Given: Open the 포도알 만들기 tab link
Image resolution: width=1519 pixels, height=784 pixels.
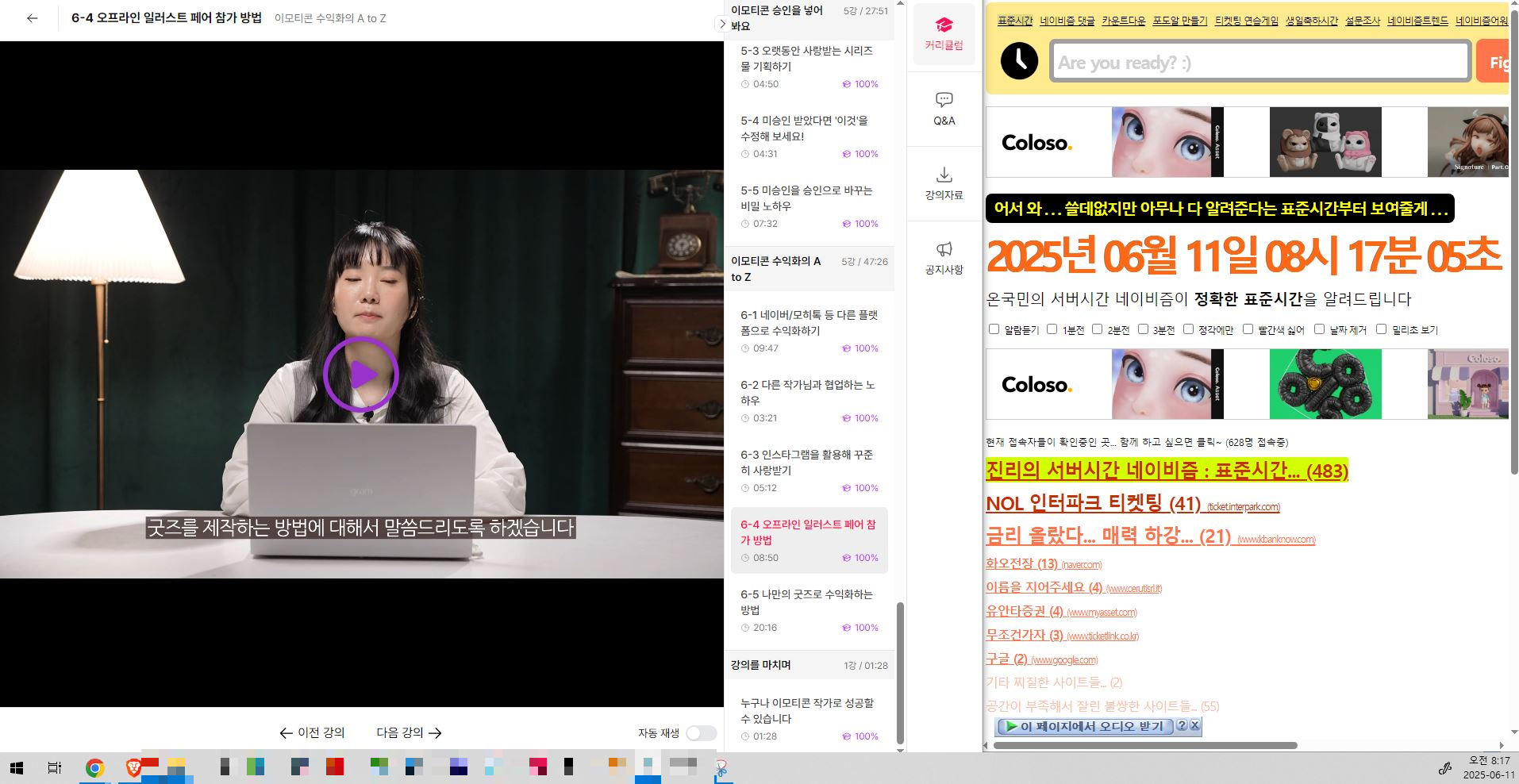Looking at the screenshot, I should pos(1180,21).
